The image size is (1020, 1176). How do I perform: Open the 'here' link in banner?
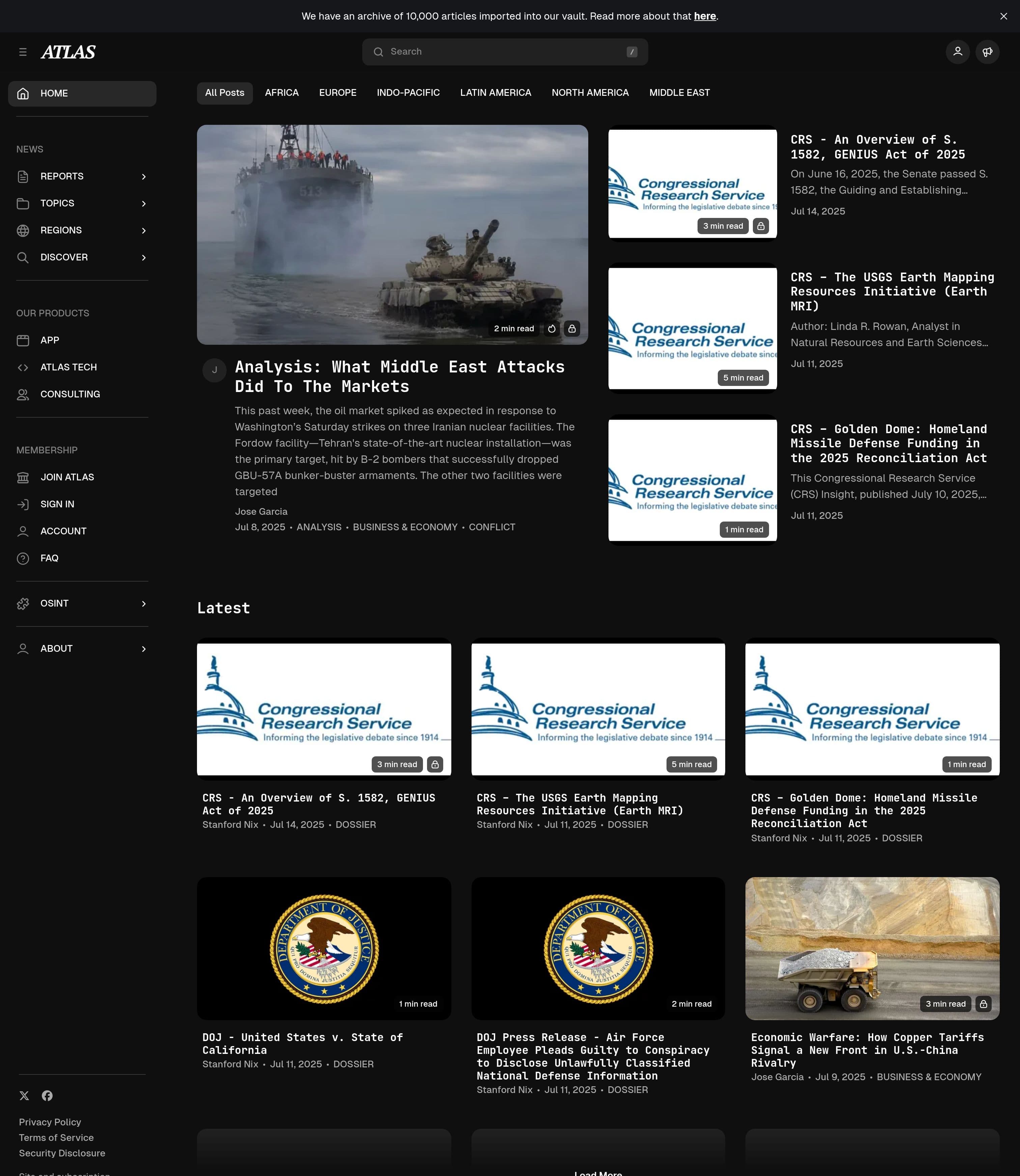705,17
